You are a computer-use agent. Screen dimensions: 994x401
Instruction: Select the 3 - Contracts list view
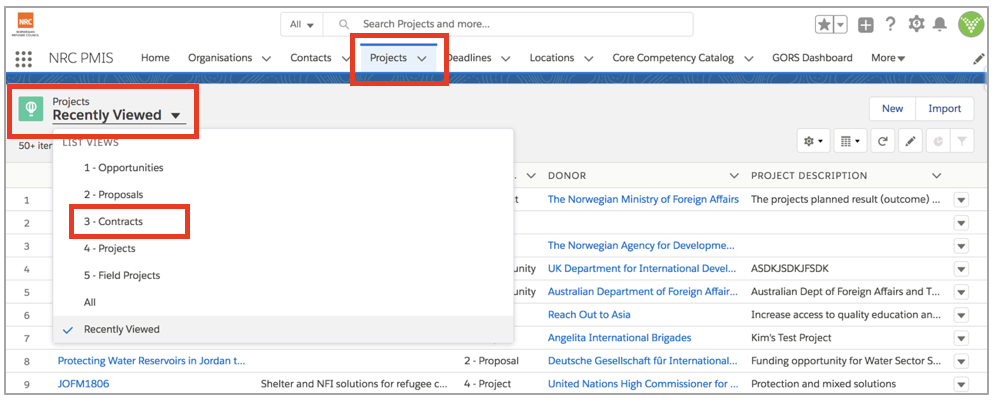pos(113,222)
